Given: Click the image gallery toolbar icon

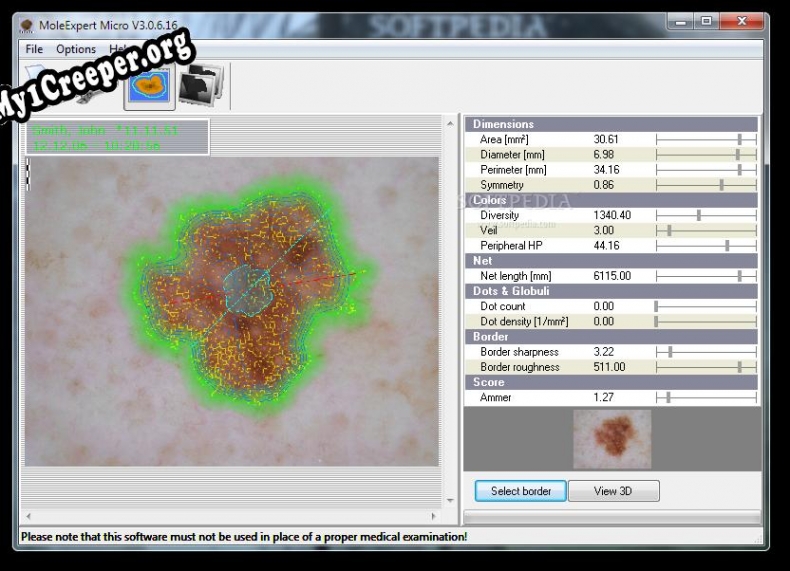Looking at the screenshot, I should (x=202, y=87).
